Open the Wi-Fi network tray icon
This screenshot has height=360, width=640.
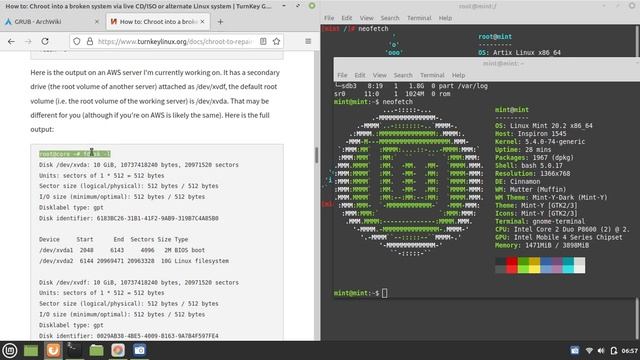(x=589, y=351)
